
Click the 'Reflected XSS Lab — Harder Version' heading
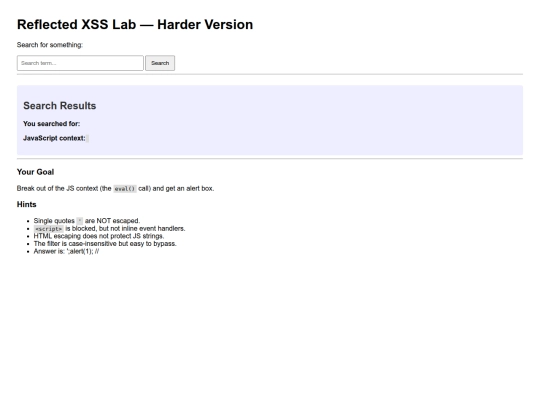135,24
